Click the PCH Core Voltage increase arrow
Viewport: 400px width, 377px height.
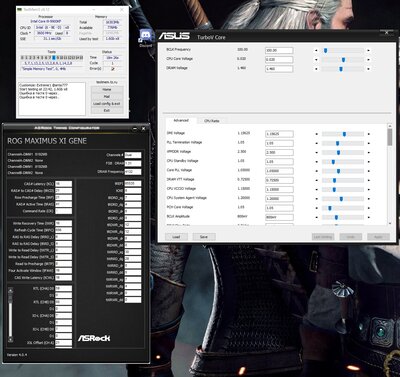(x=369, y=208)
